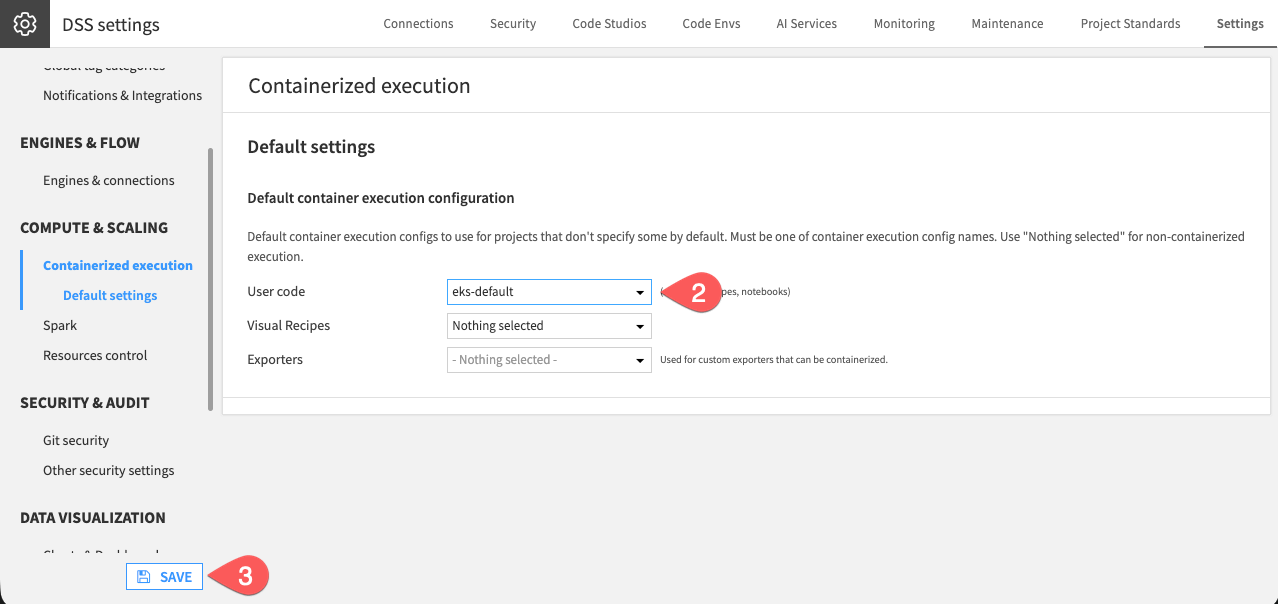
Task: Open Engines & connections settings
Action: (x=109, y=181)
